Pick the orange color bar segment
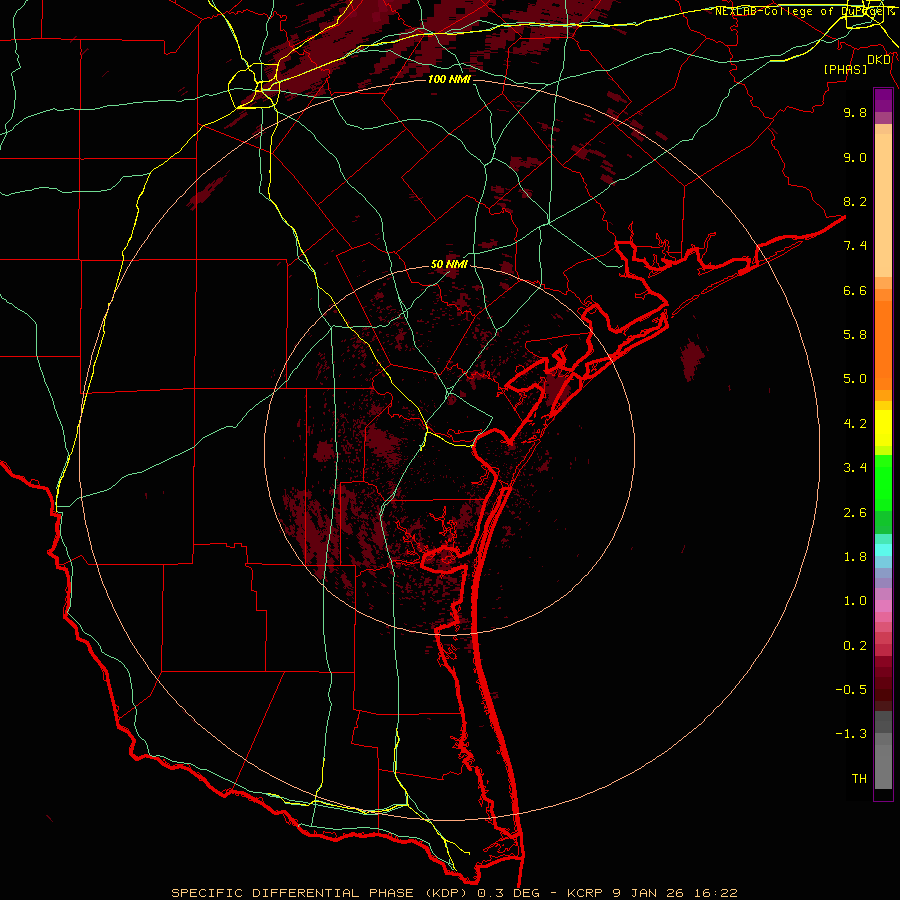Screen dimensions: 900x900 point(883,346)
